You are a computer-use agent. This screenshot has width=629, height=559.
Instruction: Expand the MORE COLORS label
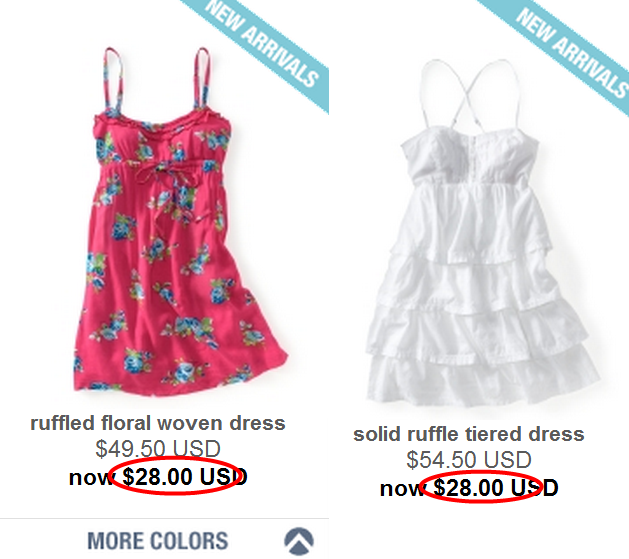coord(158,540)
